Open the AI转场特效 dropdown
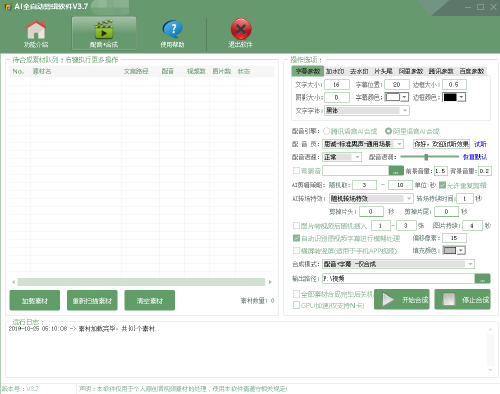 pyautogui.click(x=371, y=199)
